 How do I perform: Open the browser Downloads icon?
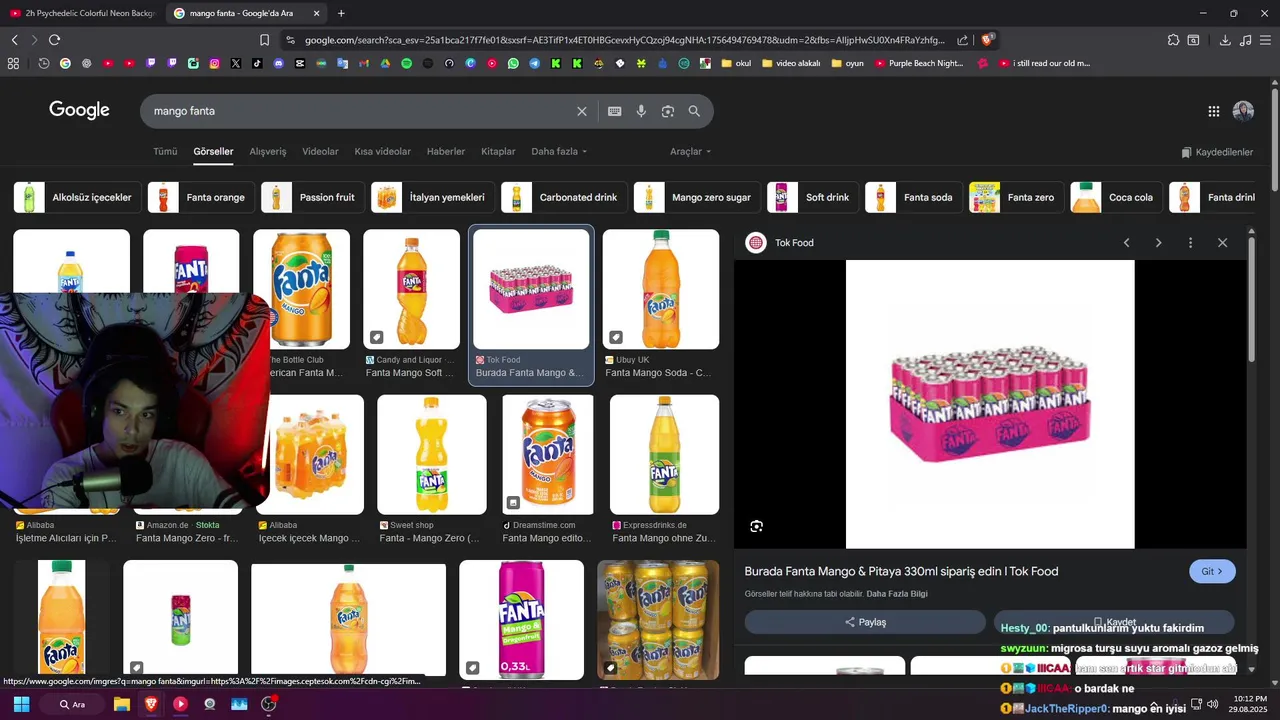pos(1225,40)
